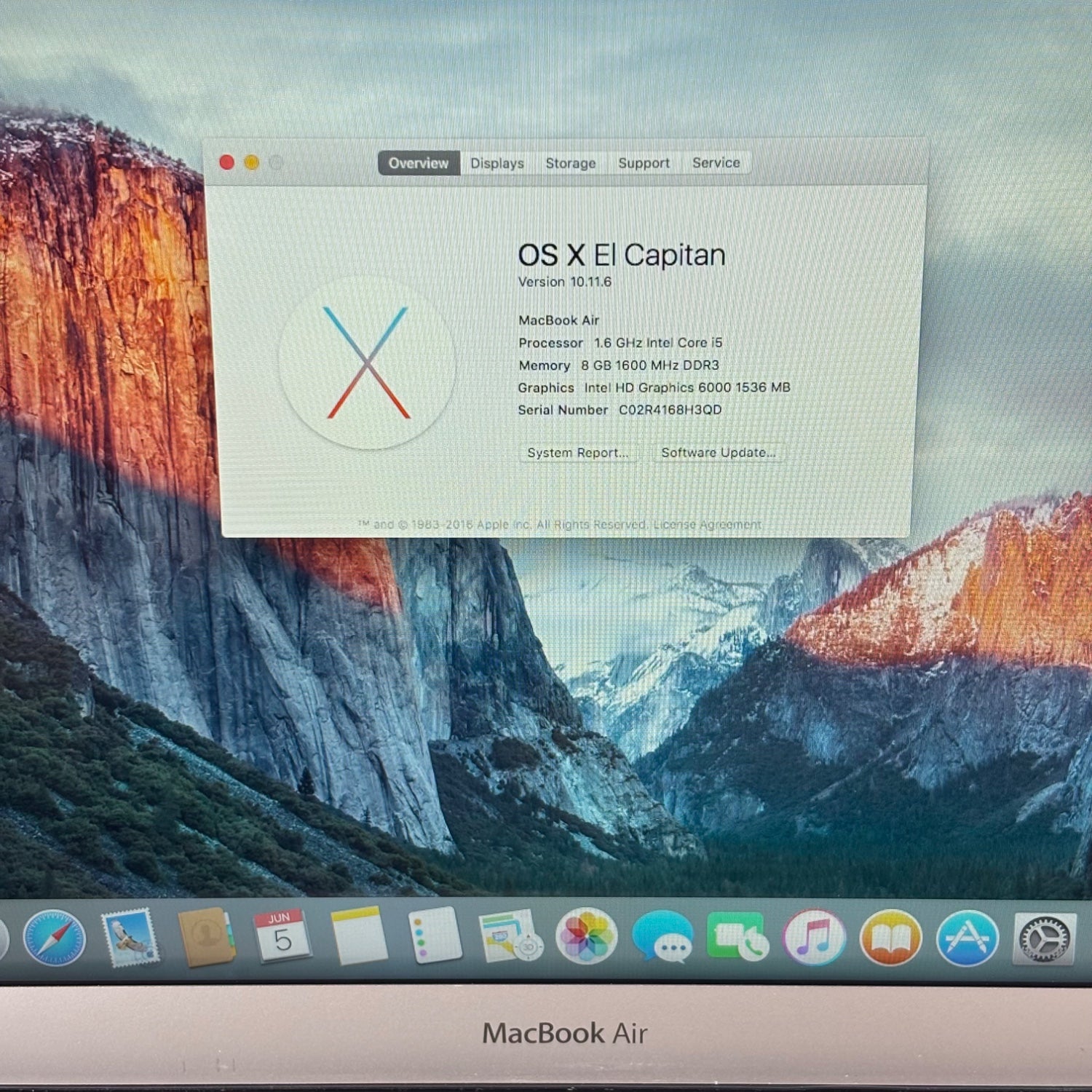
Task: Launch iBooks from the Dock
Action: click(890, 938)
